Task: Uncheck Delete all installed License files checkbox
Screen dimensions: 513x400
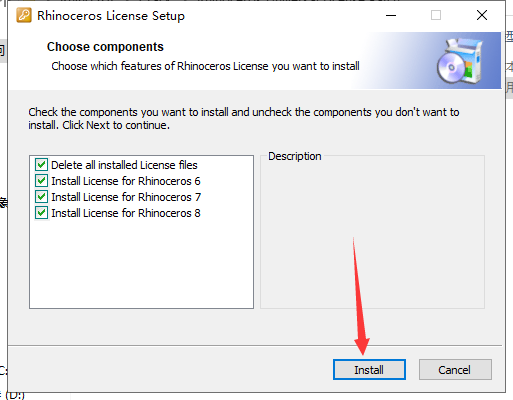Action: pos(41,165)
